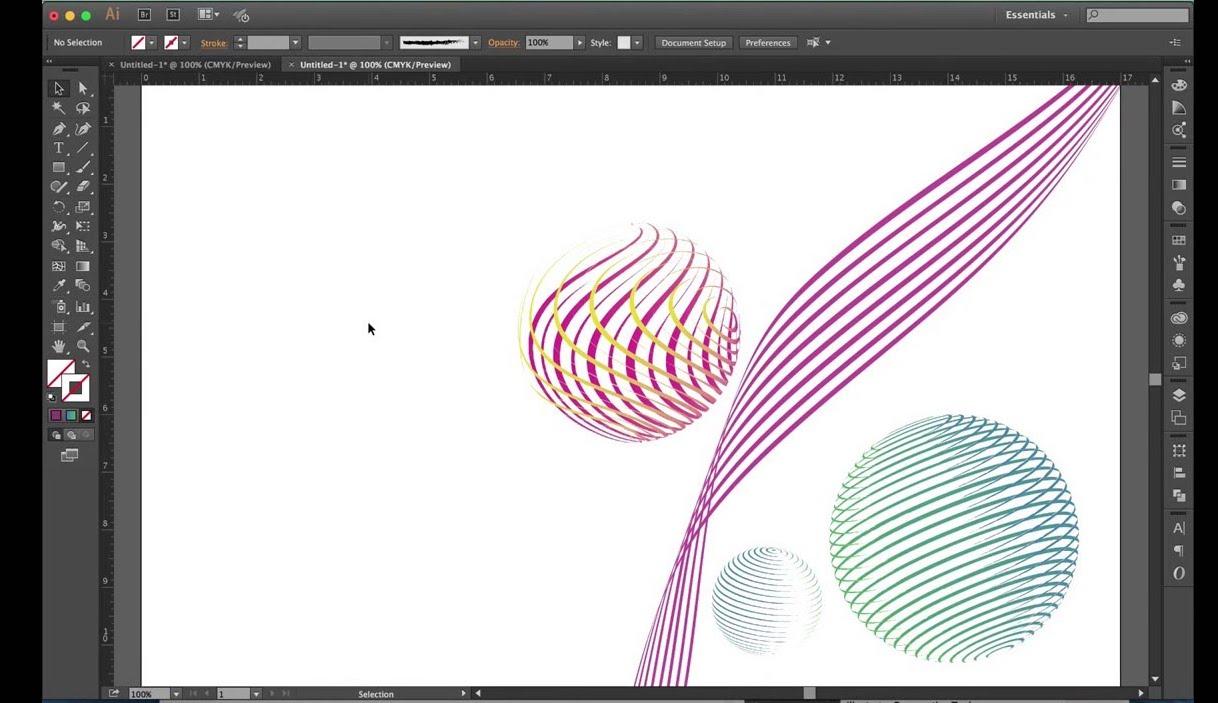Open the Preferences button

[767, 42]
